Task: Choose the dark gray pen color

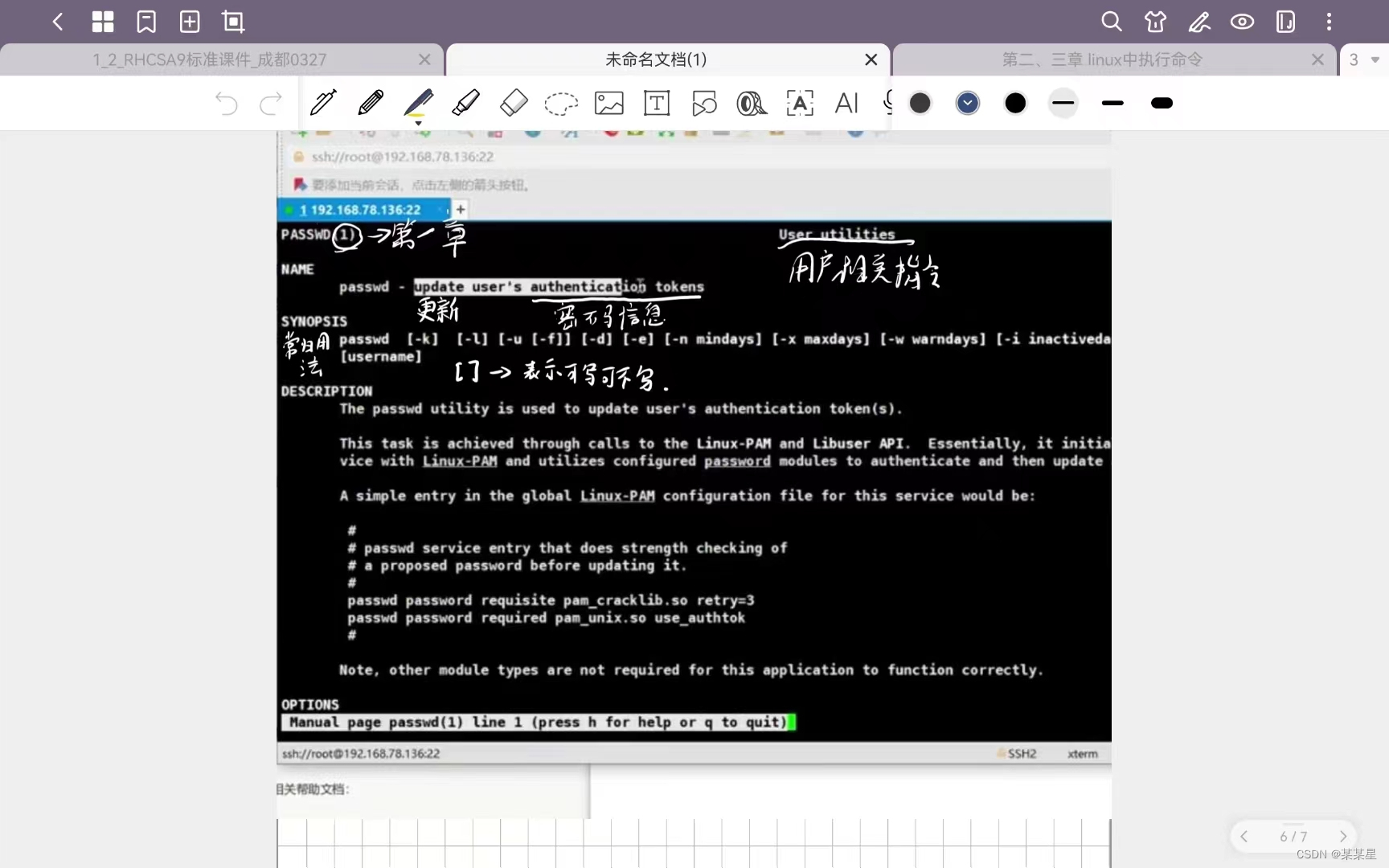Action: coord(920,103)
